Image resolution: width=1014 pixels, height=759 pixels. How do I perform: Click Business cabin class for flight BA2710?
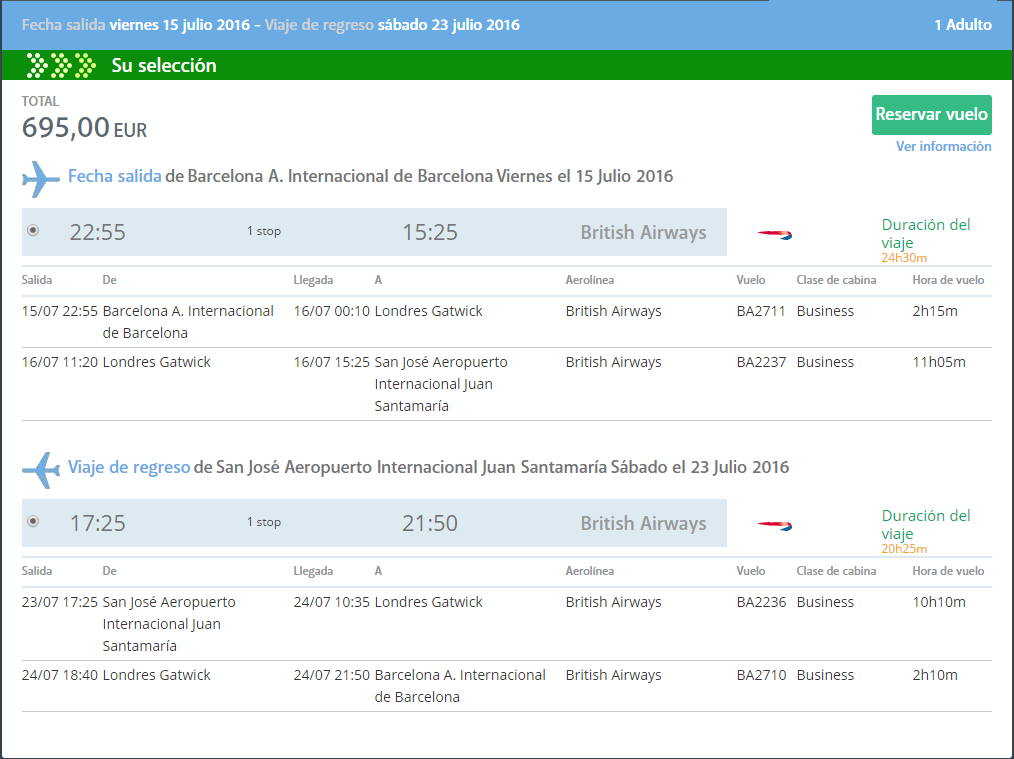pos(825,675)
